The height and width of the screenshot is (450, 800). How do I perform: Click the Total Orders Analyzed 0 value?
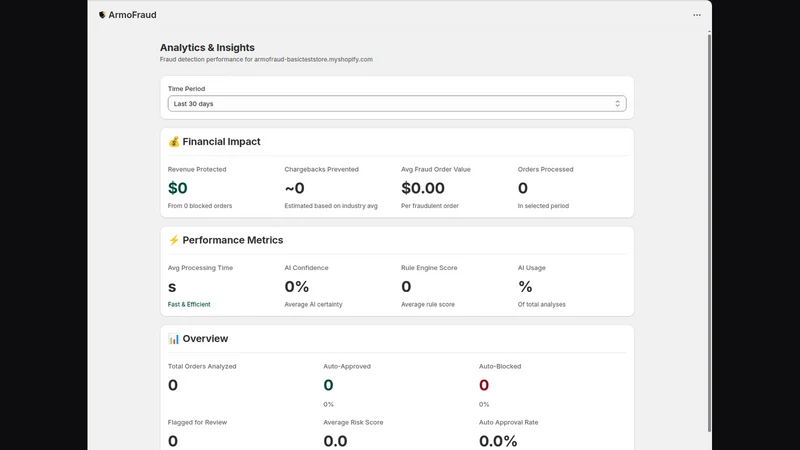(x=173, y=385)
